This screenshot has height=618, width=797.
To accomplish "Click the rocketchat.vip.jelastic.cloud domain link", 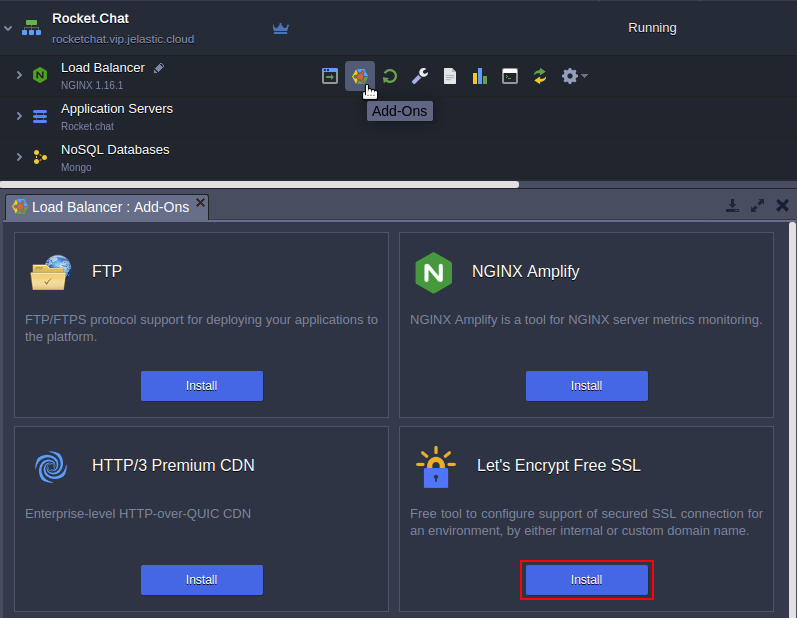I will (x=123, y=39).
